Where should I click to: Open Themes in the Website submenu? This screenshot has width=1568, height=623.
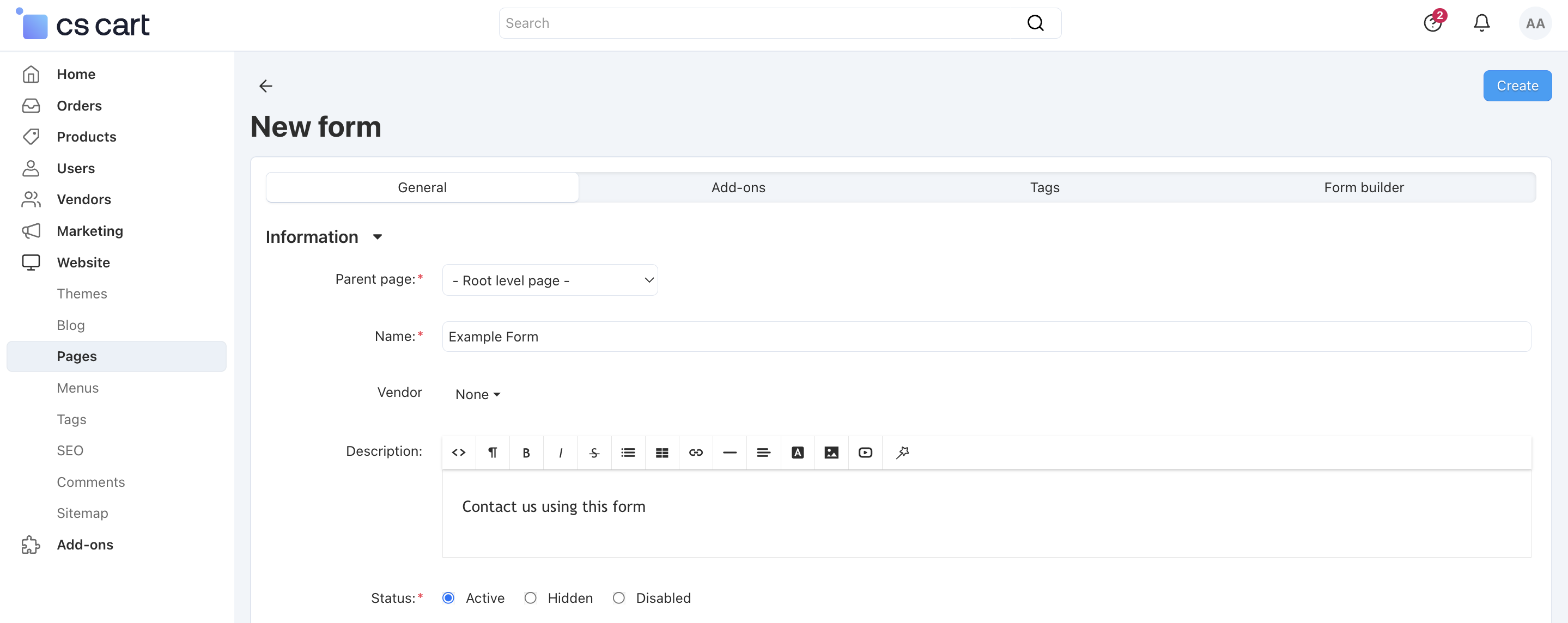[x=82, y=294]
